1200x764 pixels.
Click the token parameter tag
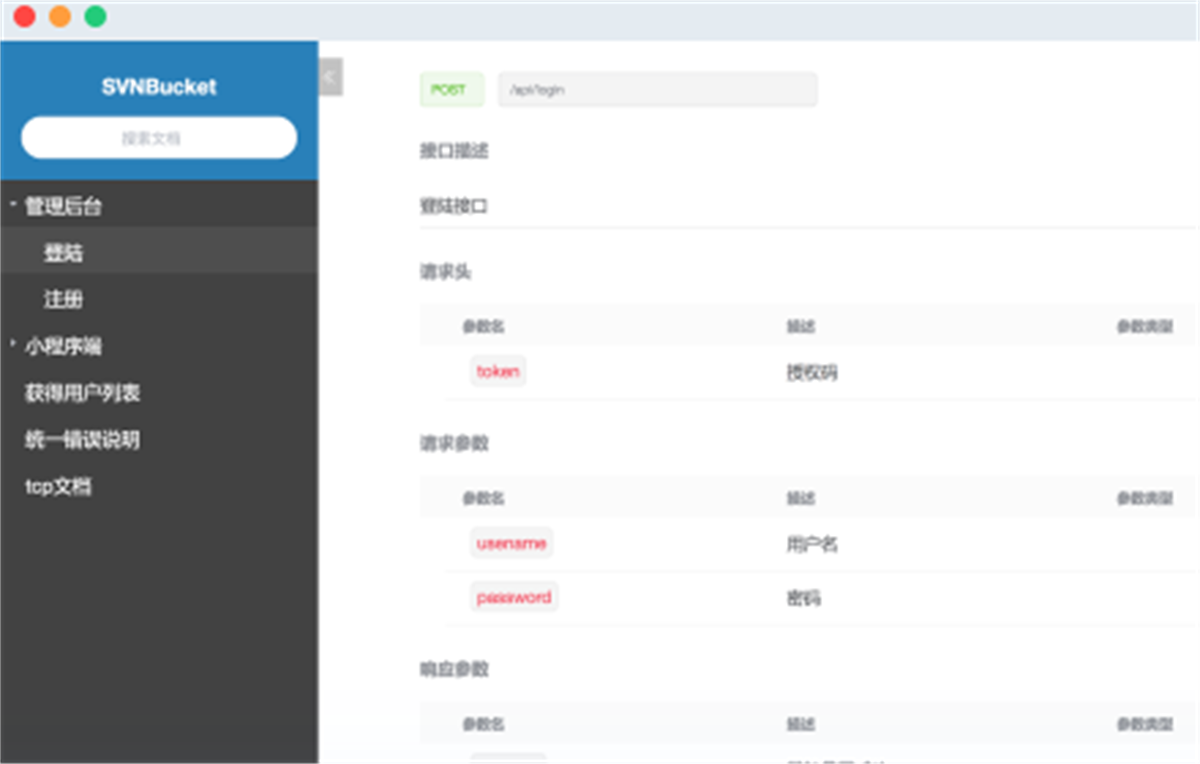(x=498, y=371)
